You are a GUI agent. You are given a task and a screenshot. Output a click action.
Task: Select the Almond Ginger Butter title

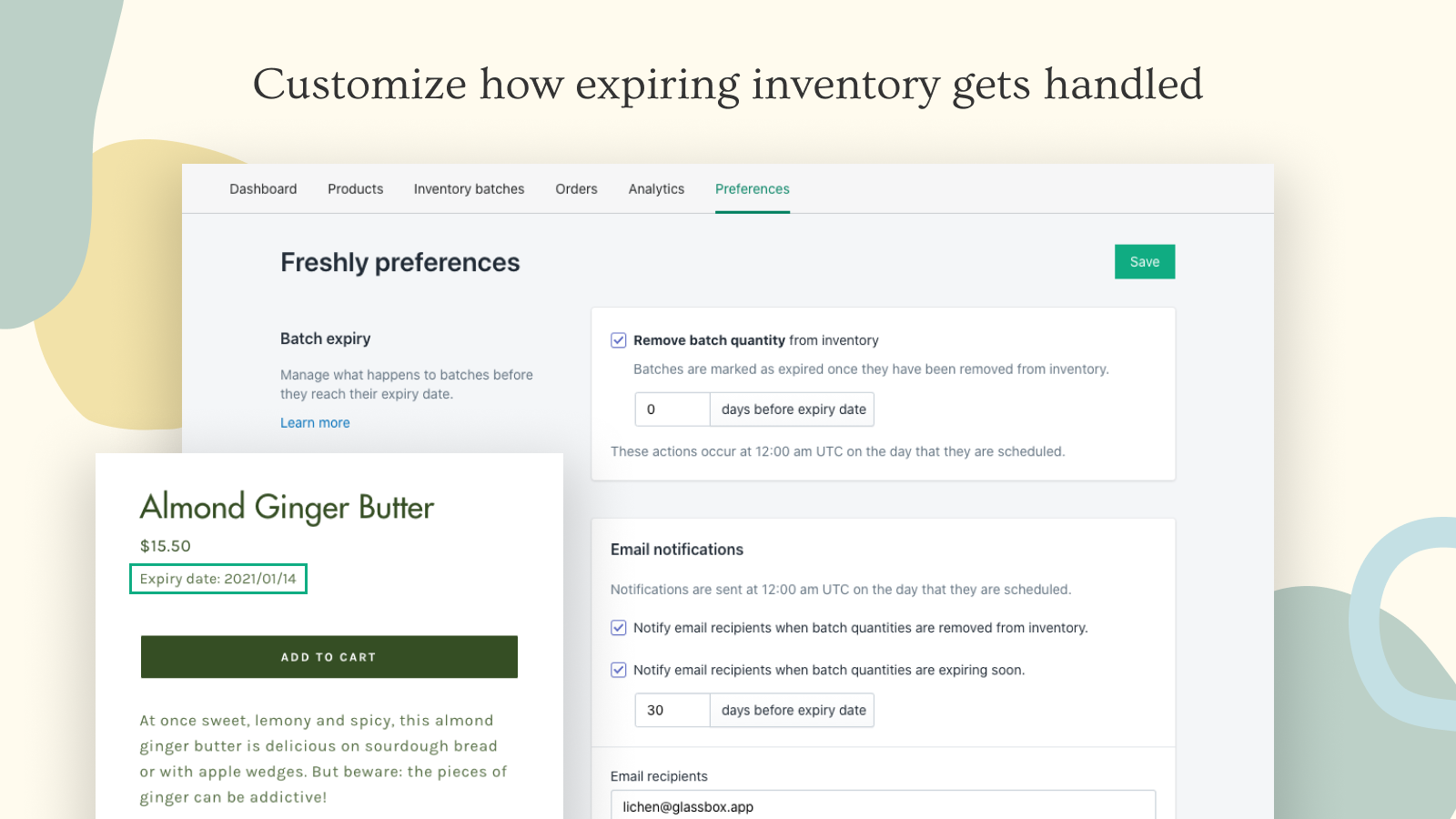click(287, 508)
